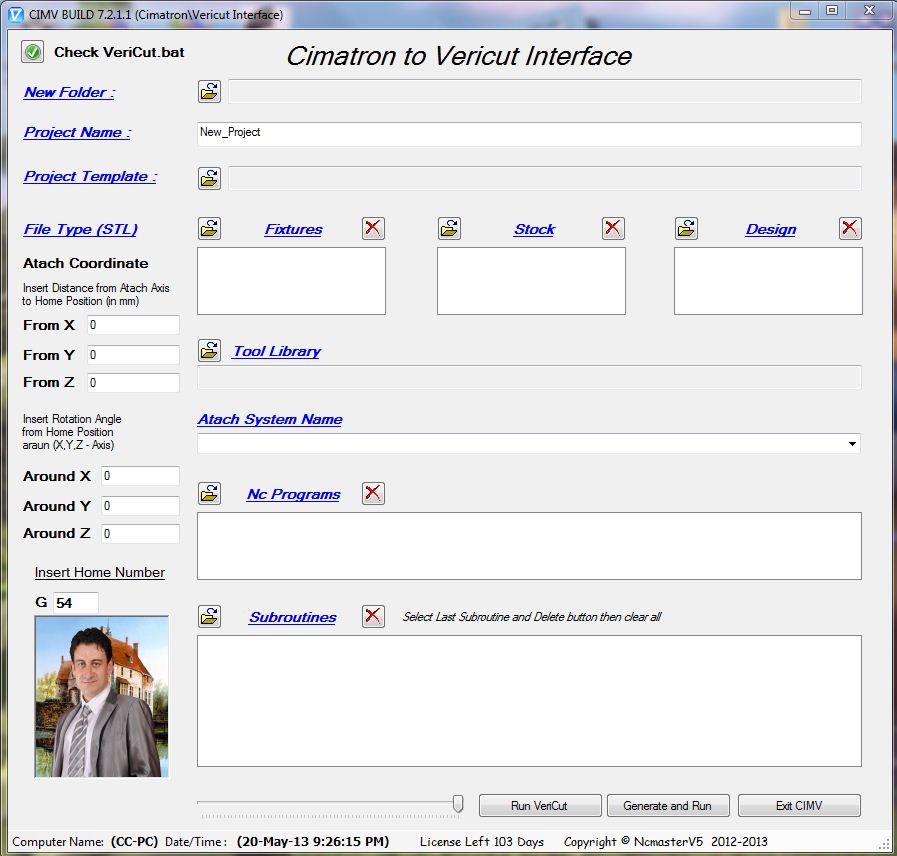Click the Run VeriCut button

coord(539,806)
